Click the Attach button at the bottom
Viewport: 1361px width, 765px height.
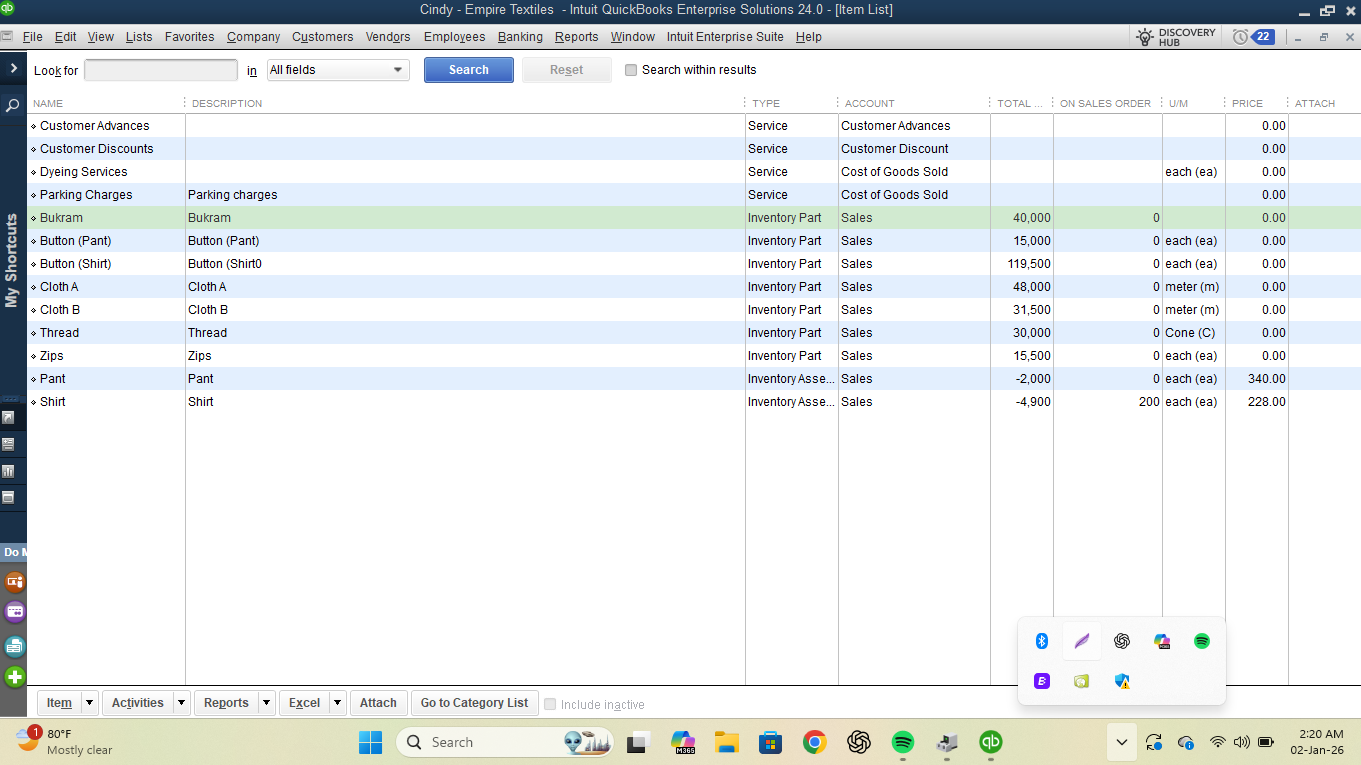point(378,703)
